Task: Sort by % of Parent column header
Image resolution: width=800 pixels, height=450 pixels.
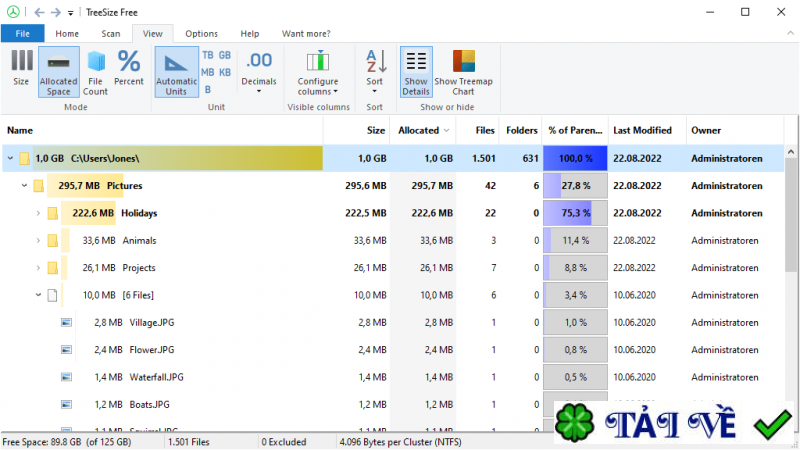Action: coord(575,130)
